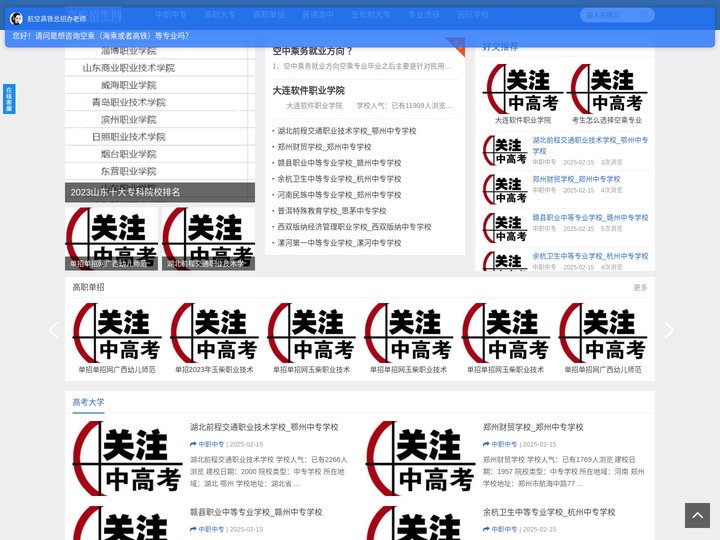
Task: Open 赣县职业中等专业学校 link in 好文推荐 list
Action: coord(590,218)
